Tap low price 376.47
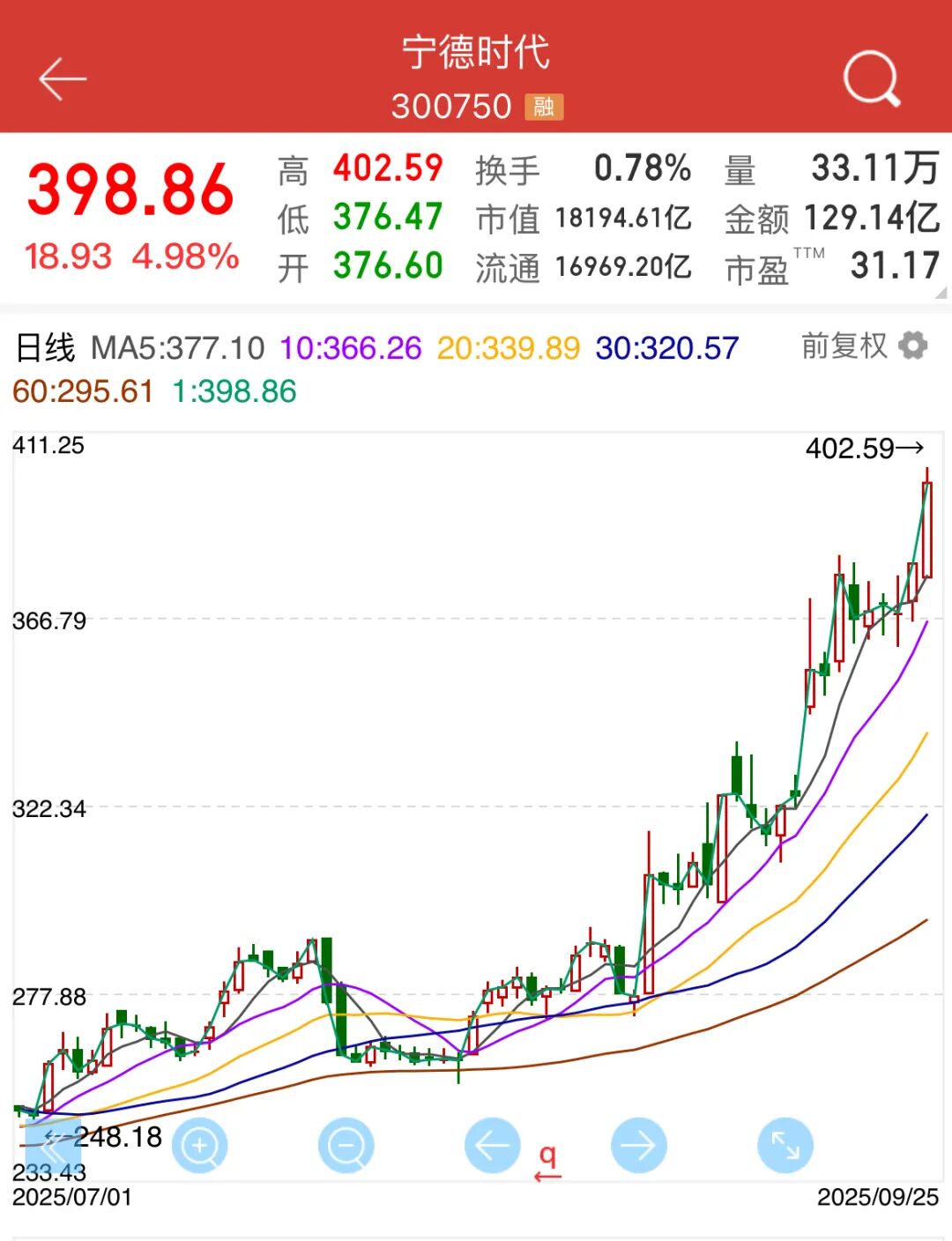Screen dimensions: 952x1241 point(388,217)
